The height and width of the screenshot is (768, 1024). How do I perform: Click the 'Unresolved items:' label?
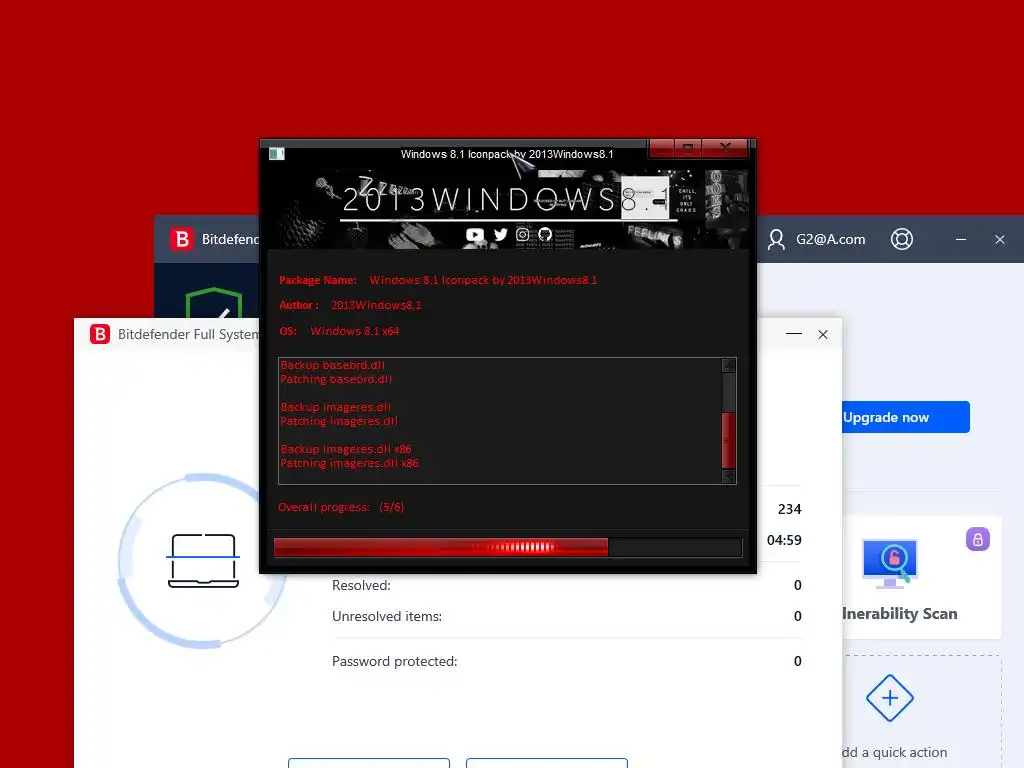(x=387, y=616)
